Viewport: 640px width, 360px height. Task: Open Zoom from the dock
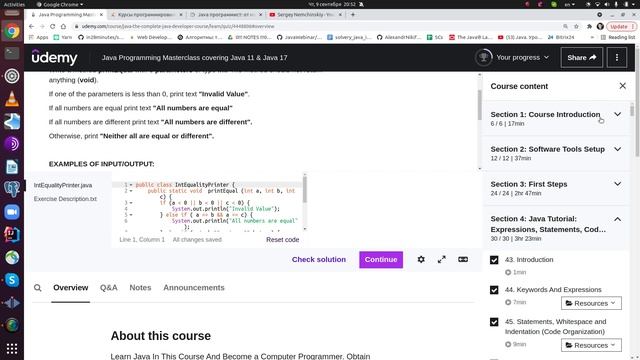coord(12,212)
